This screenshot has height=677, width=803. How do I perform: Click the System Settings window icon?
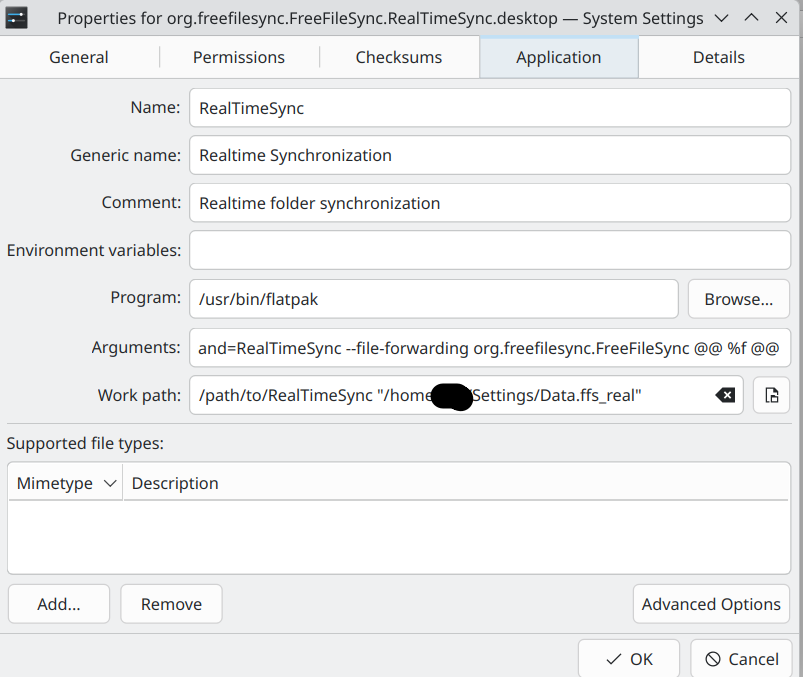point(16,18)
